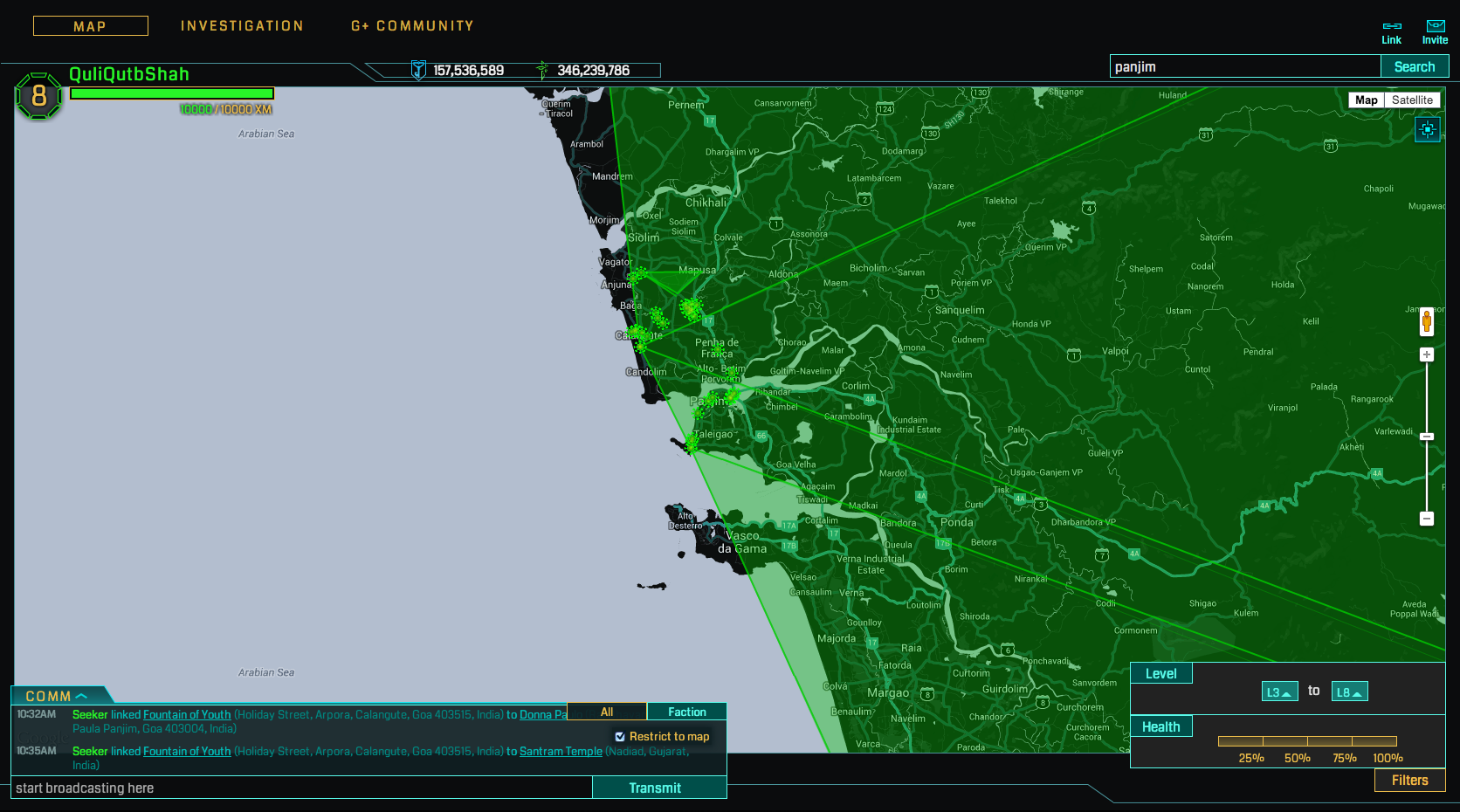This screenshot has width=1460, height=812.
Task: Focus the search field containing panjim
Action: click(1245, 66)
